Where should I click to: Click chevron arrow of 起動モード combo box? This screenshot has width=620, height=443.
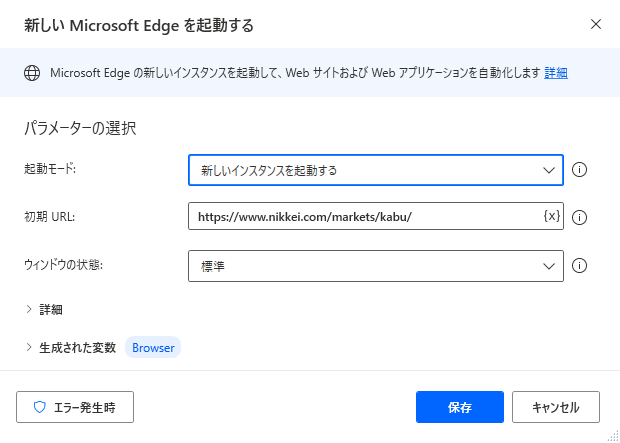[x=549, y=170]
